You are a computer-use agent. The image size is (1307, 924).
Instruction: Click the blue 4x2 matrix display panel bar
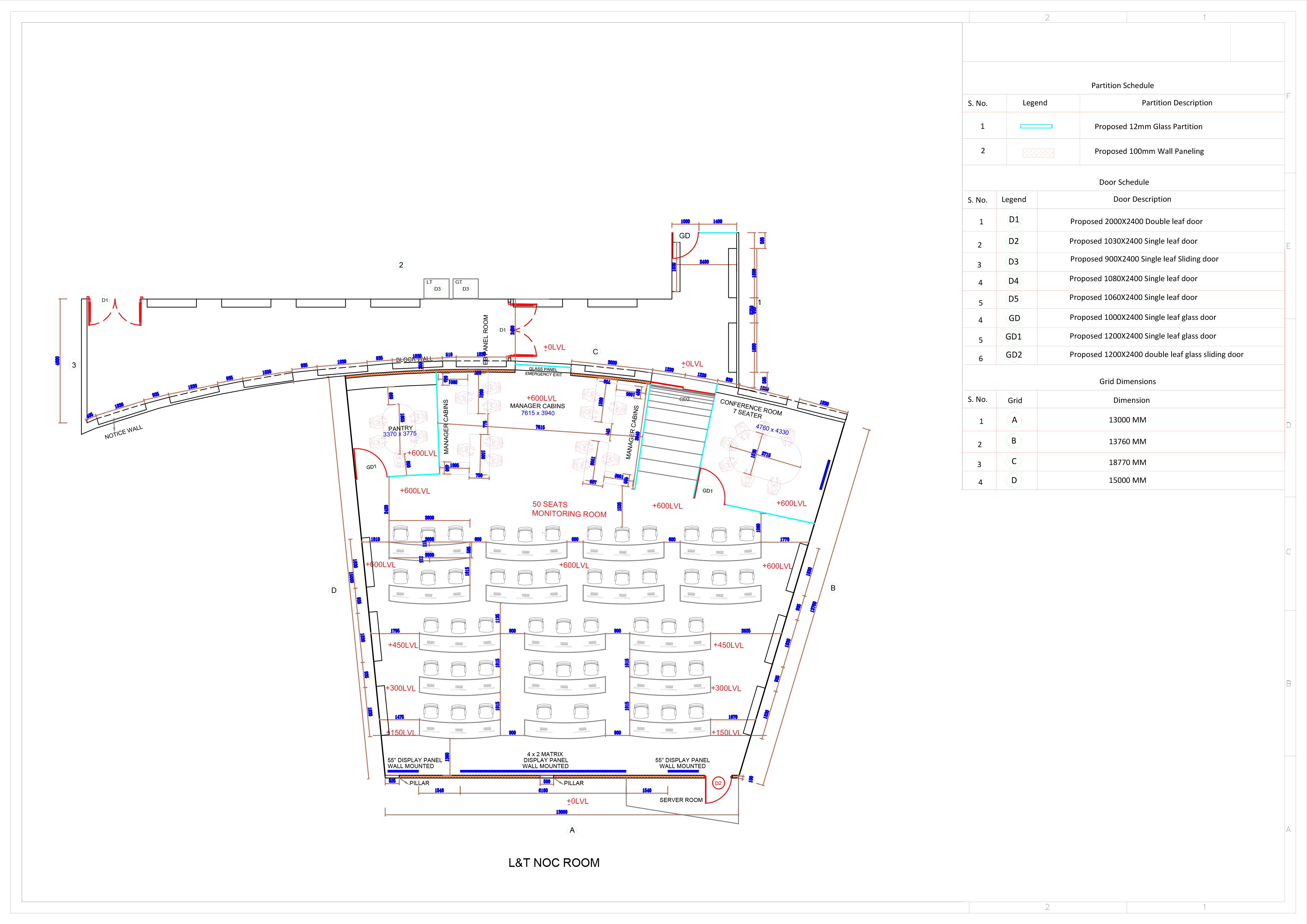pos(542,771)
